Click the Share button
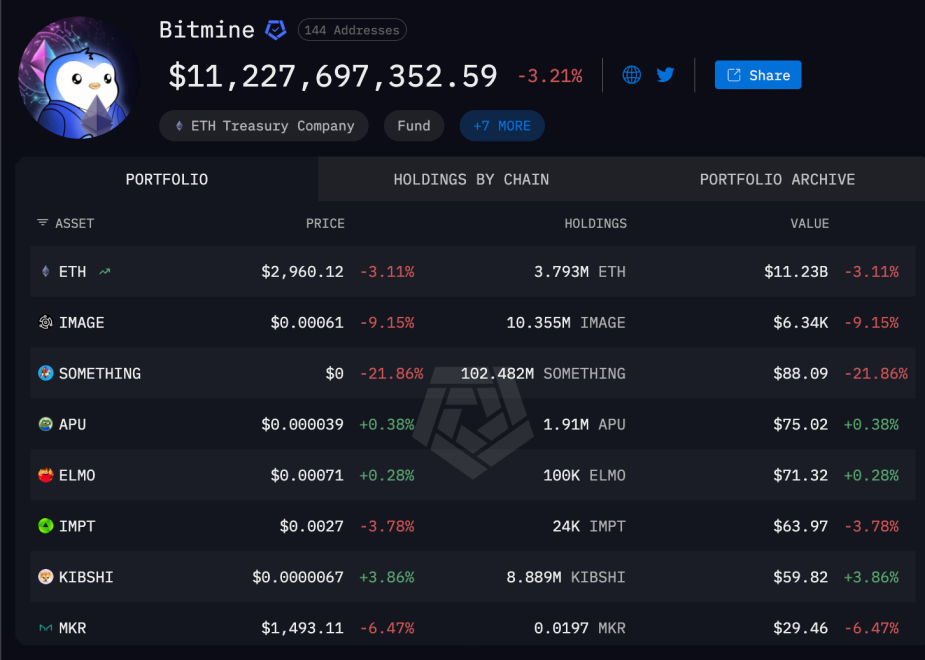This screenshot has height=660, width=925. [757, 74]
